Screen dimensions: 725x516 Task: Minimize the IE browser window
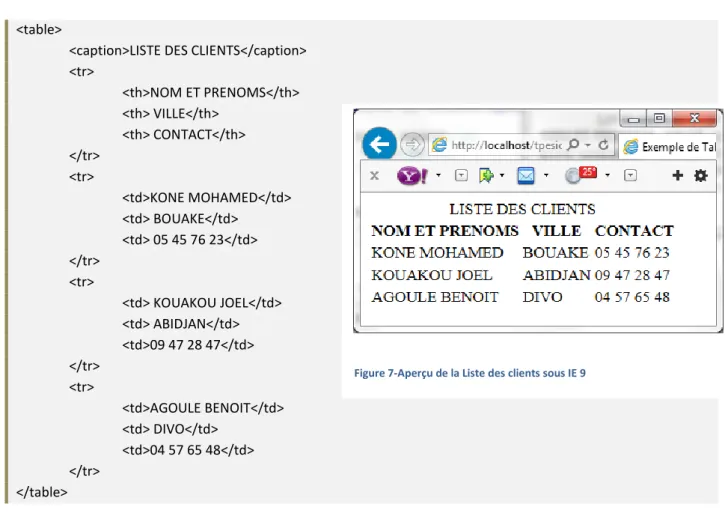[x=633, y=119]
